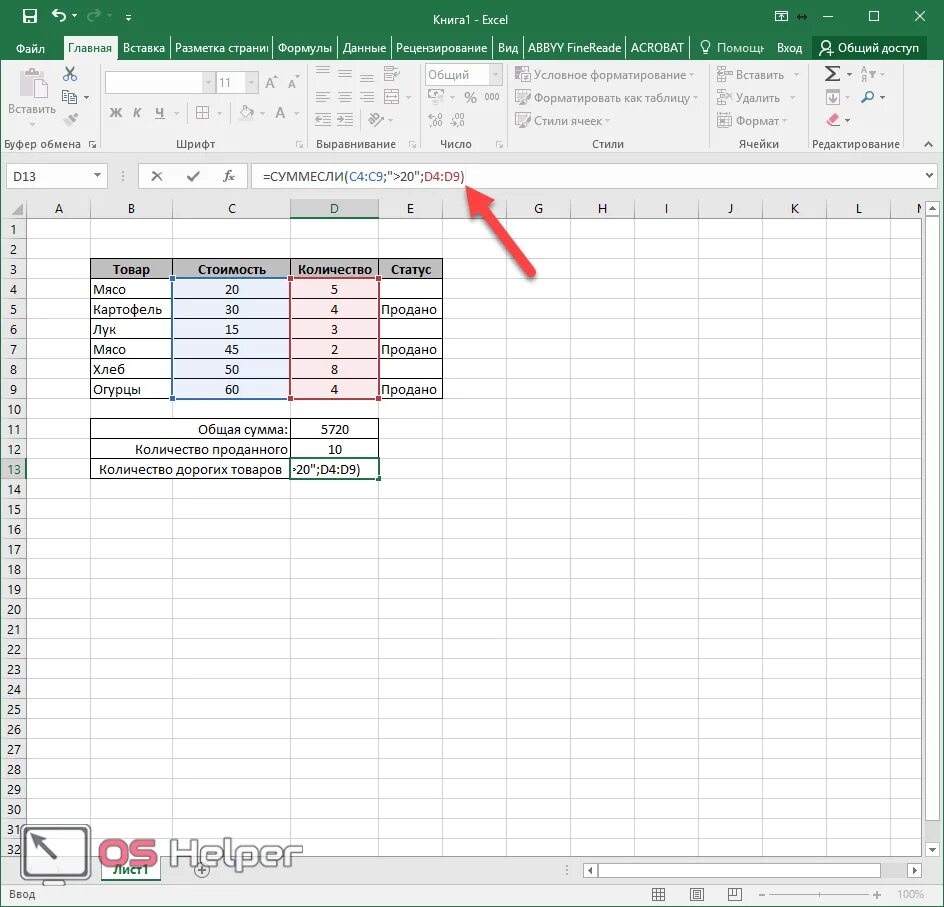Click the Decrease Font Size icon

click(x=293, y=82)
